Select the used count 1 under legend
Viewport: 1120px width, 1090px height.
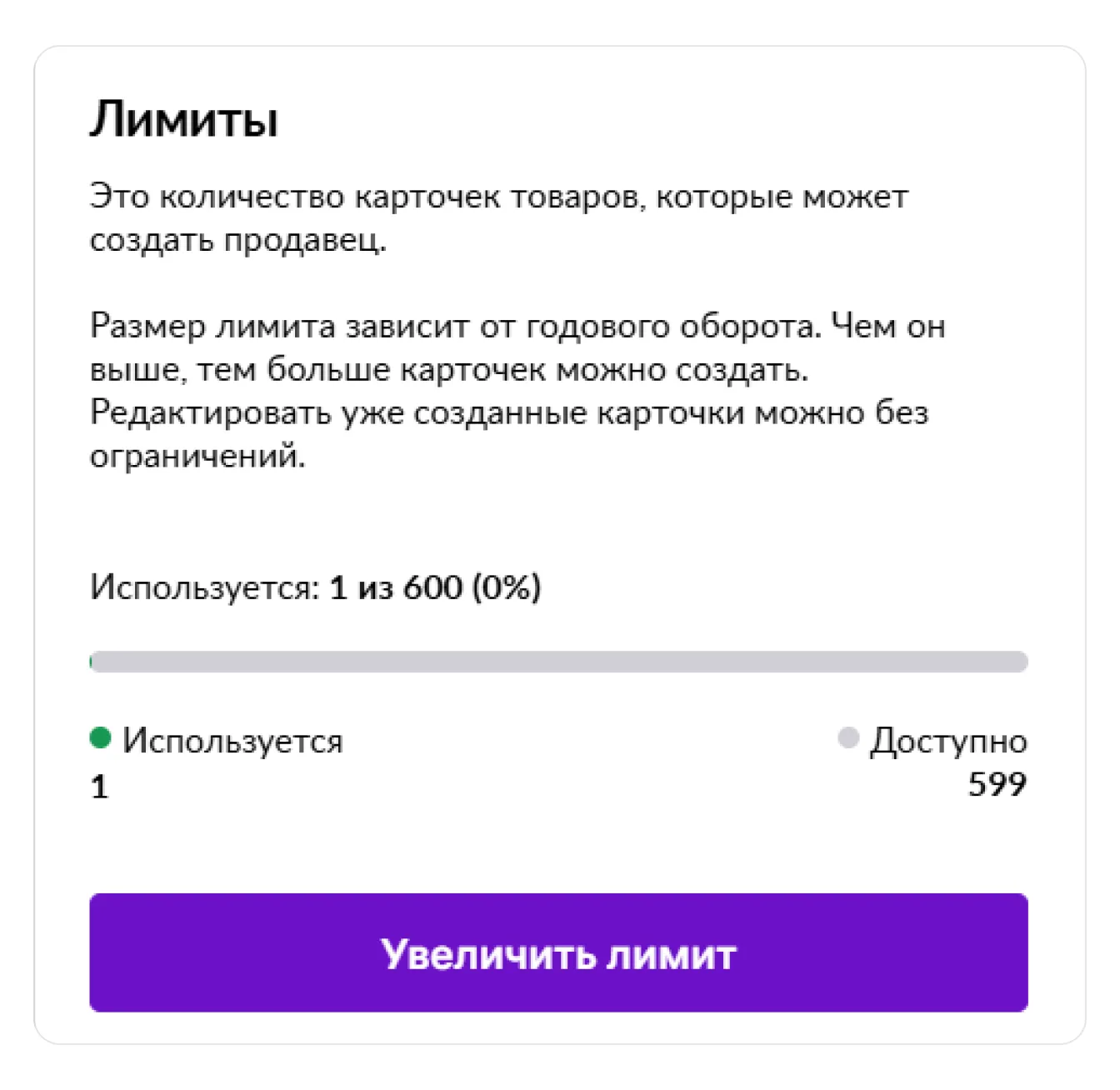99,787
